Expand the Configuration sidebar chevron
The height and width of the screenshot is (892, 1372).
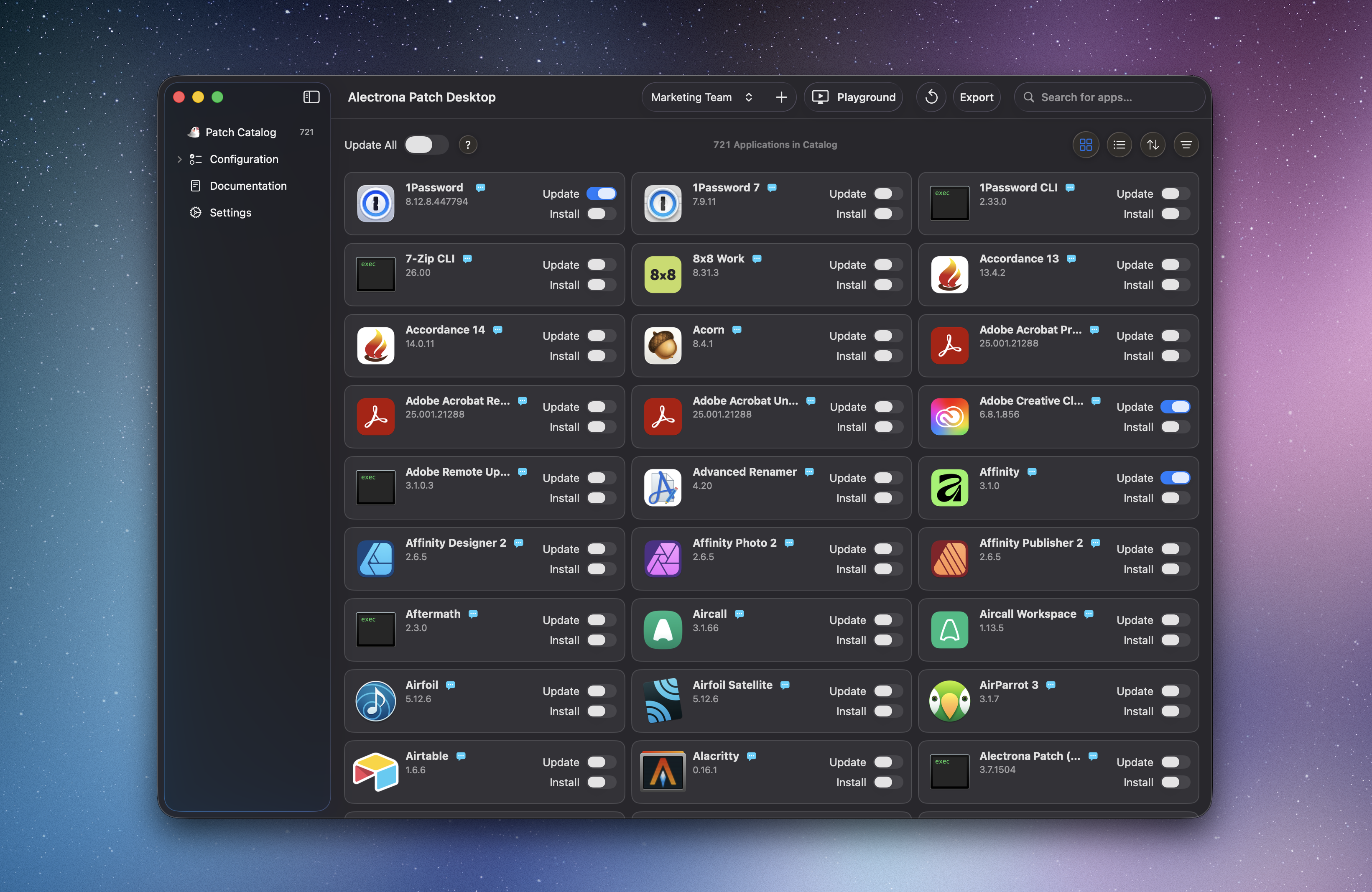(x=179, y=159)
